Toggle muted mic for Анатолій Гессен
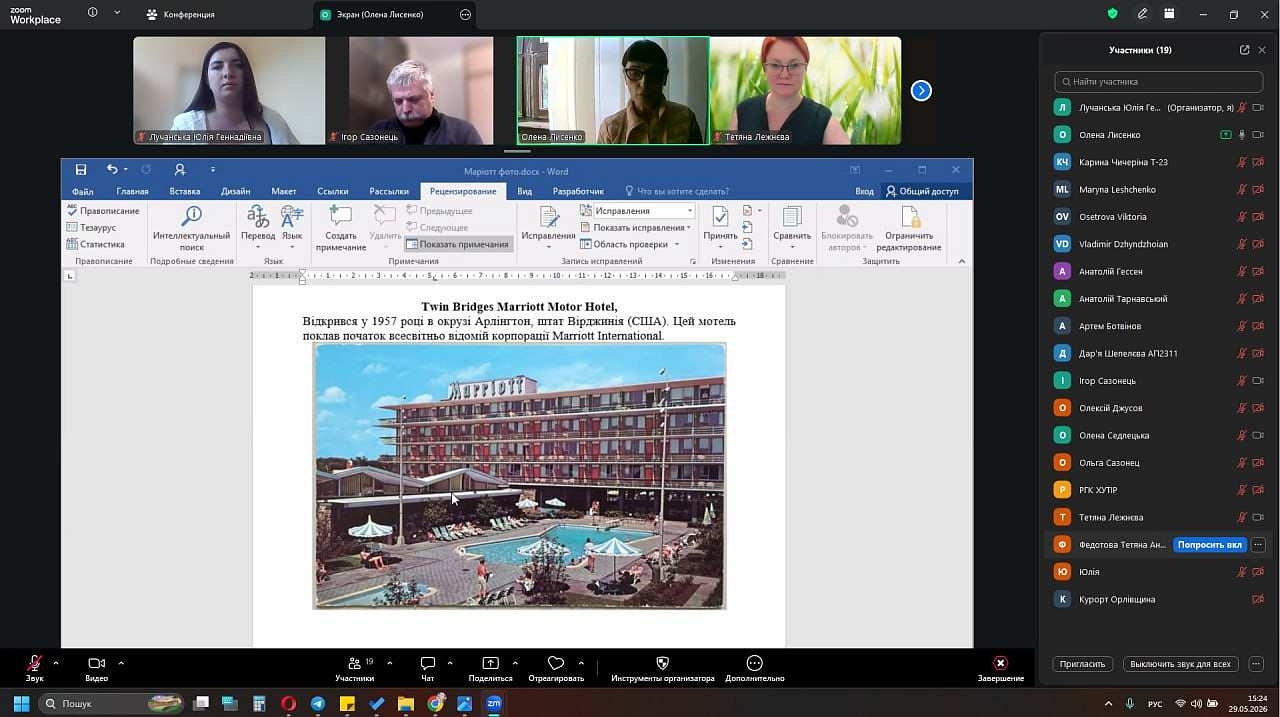Screen dimensions: 1280x717 (1242, 271)
